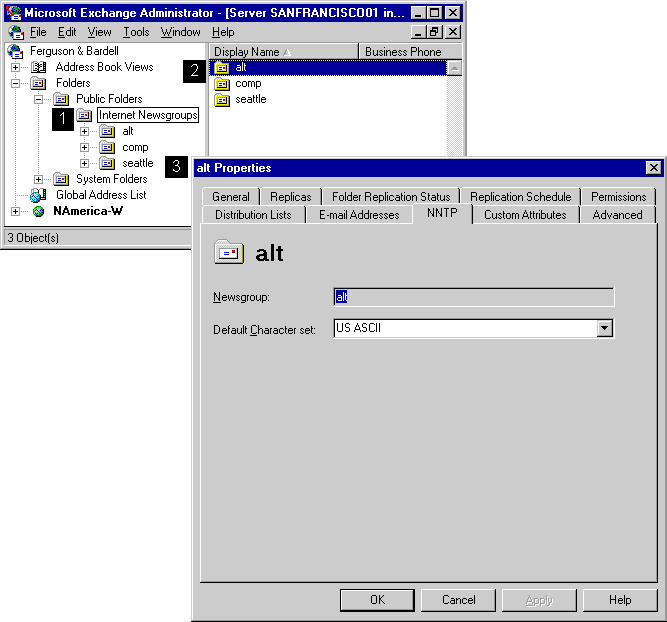Viewport: 667px width, 622px height.
Task: Collapse the Public Folders node
Action: (x=38, y=100)
